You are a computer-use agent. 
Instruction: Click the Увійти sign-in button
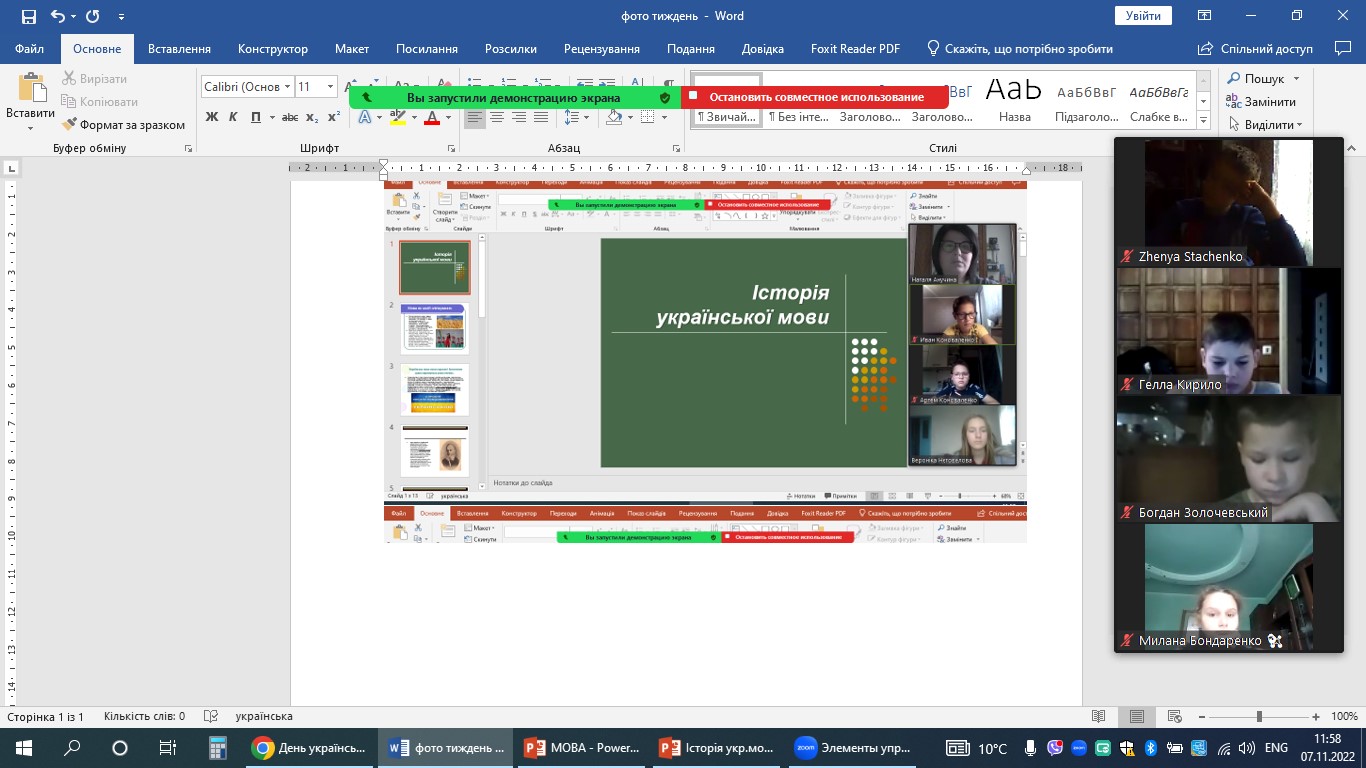point(1143,16)
